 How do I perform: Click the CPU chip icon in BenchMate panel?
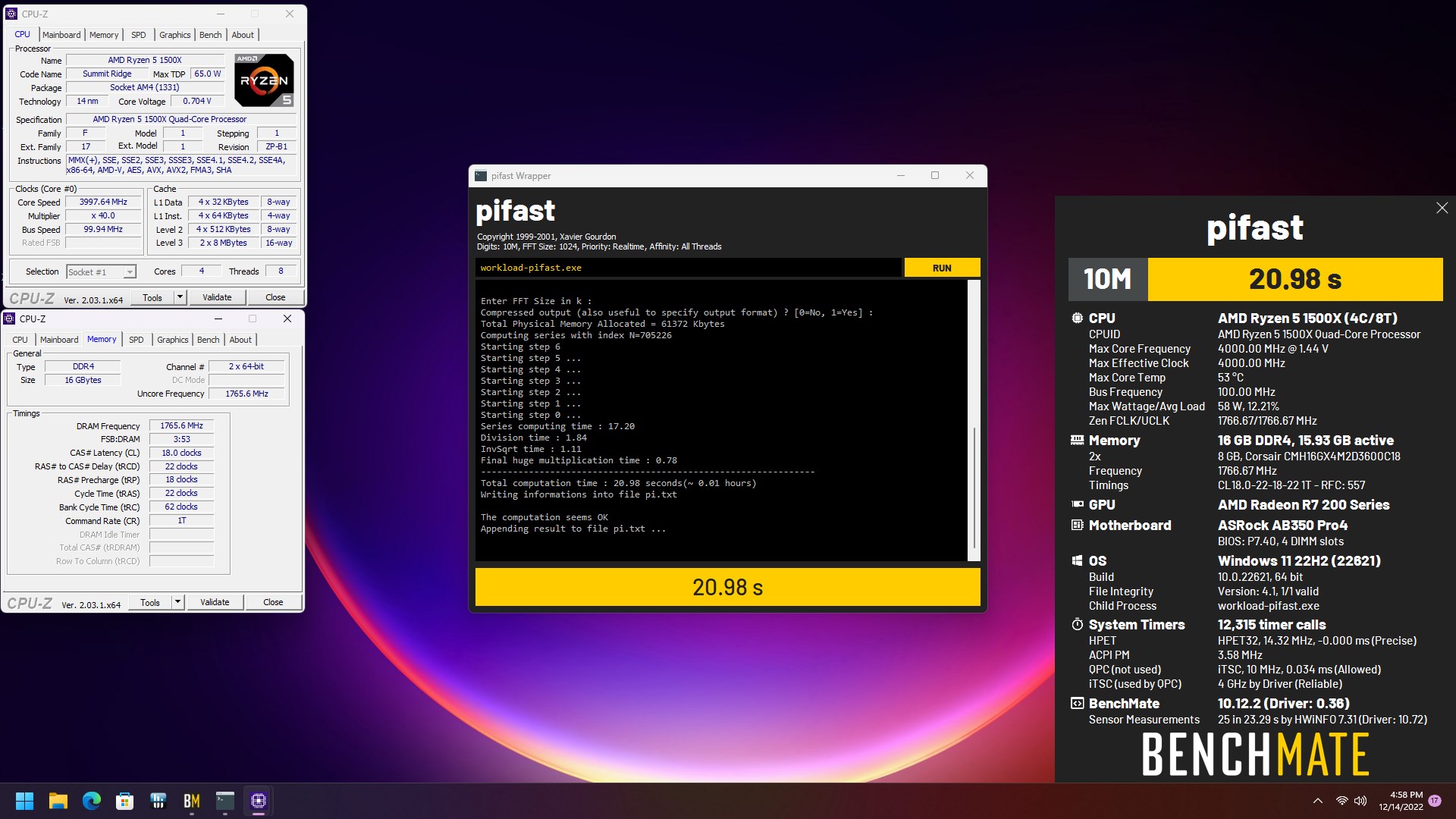point(1077,318)
